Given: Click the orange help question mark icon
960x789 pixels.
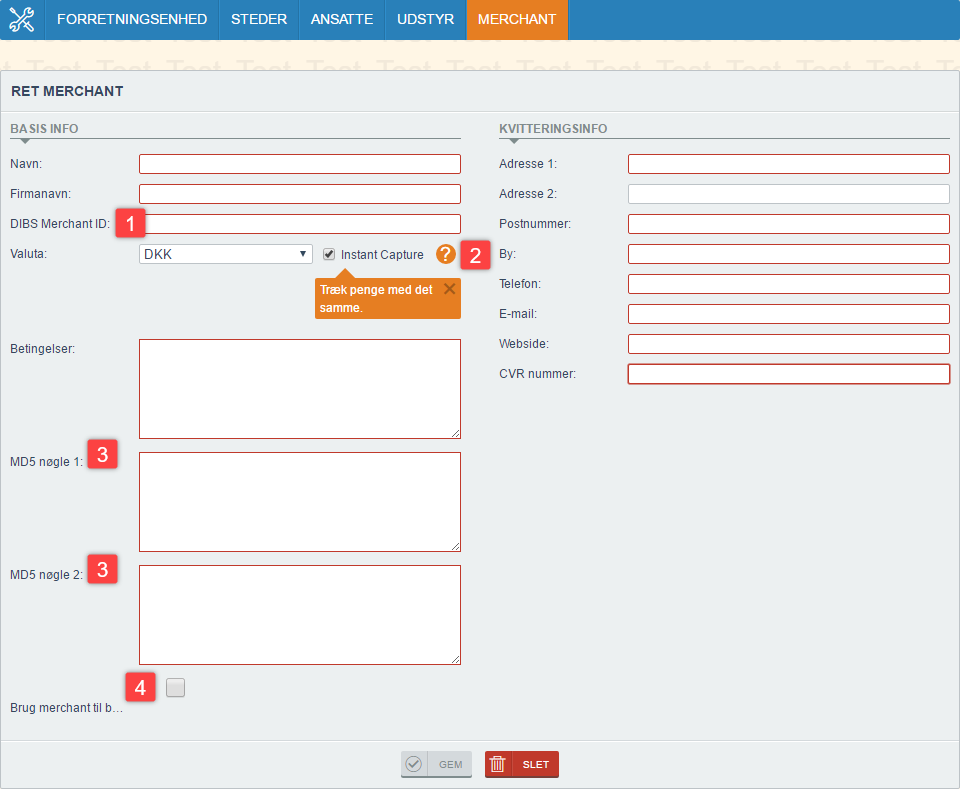Looking at the screenshot, I should 446,254.
